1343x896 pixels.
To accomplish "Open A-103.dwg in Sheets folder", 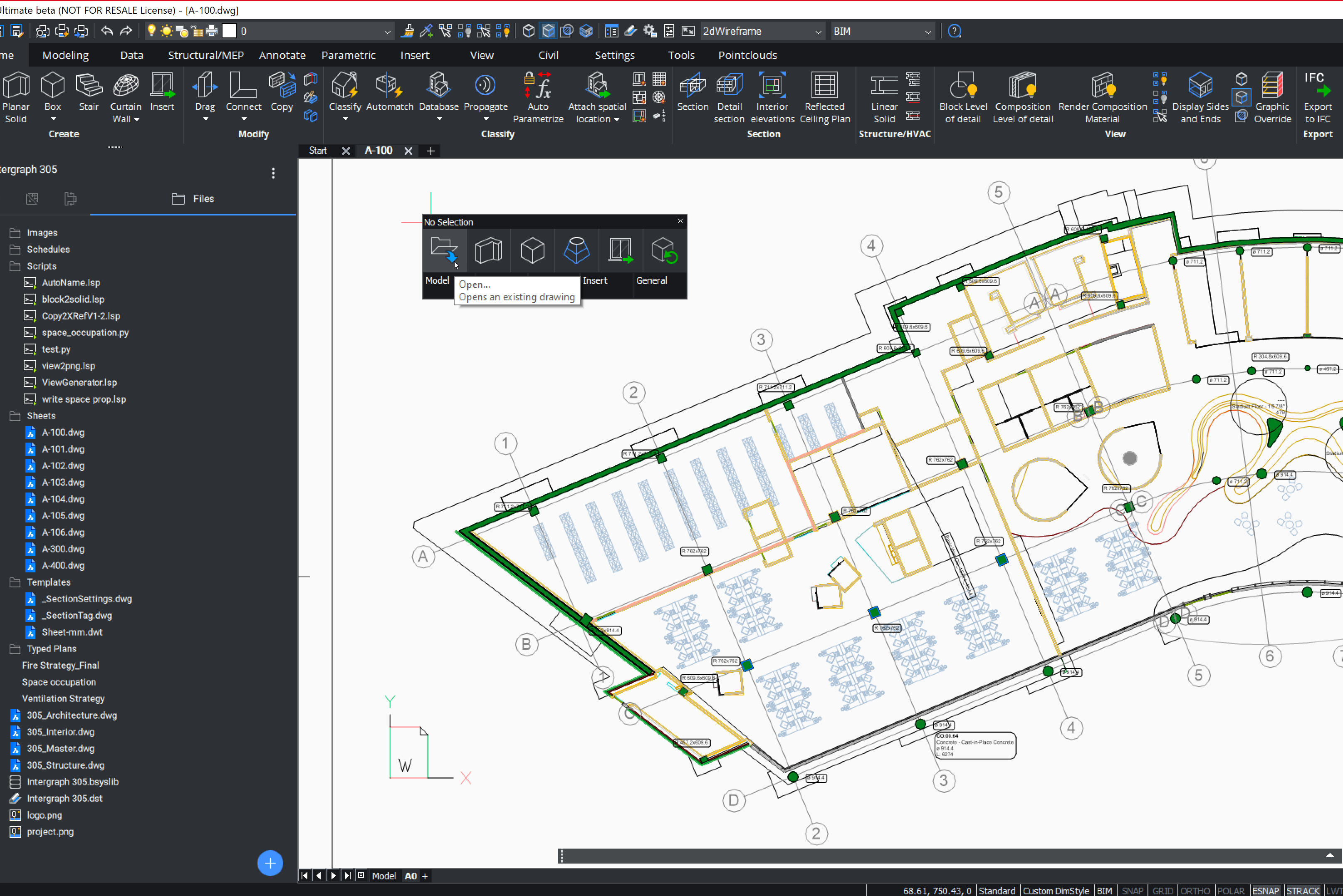I will [x=63, y=482].
